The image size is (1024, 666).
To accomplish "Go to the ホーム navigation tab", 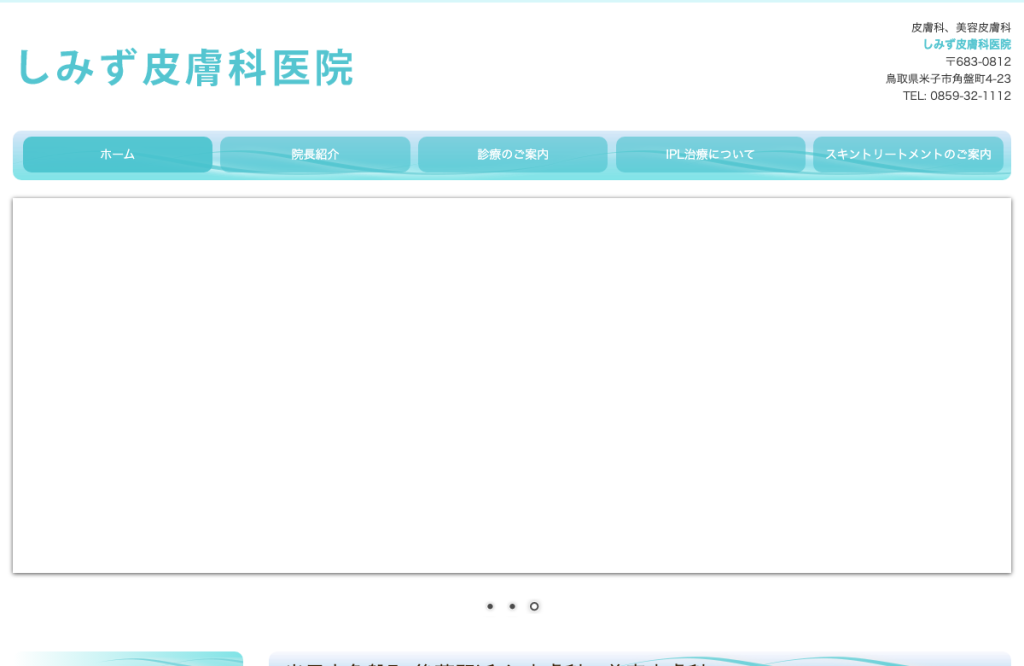I will pos(118,155).
